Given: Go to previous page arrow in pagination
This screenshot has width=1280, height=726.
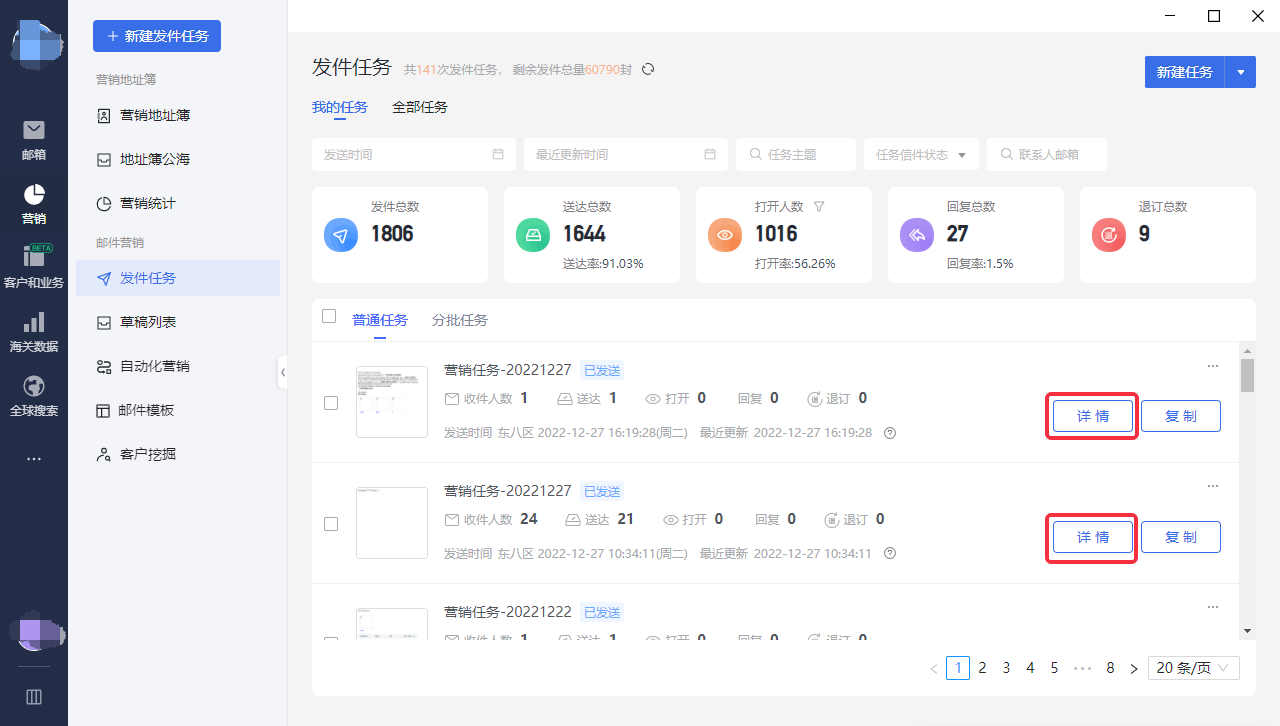Looking at the screenshot, I should [934, 668].
